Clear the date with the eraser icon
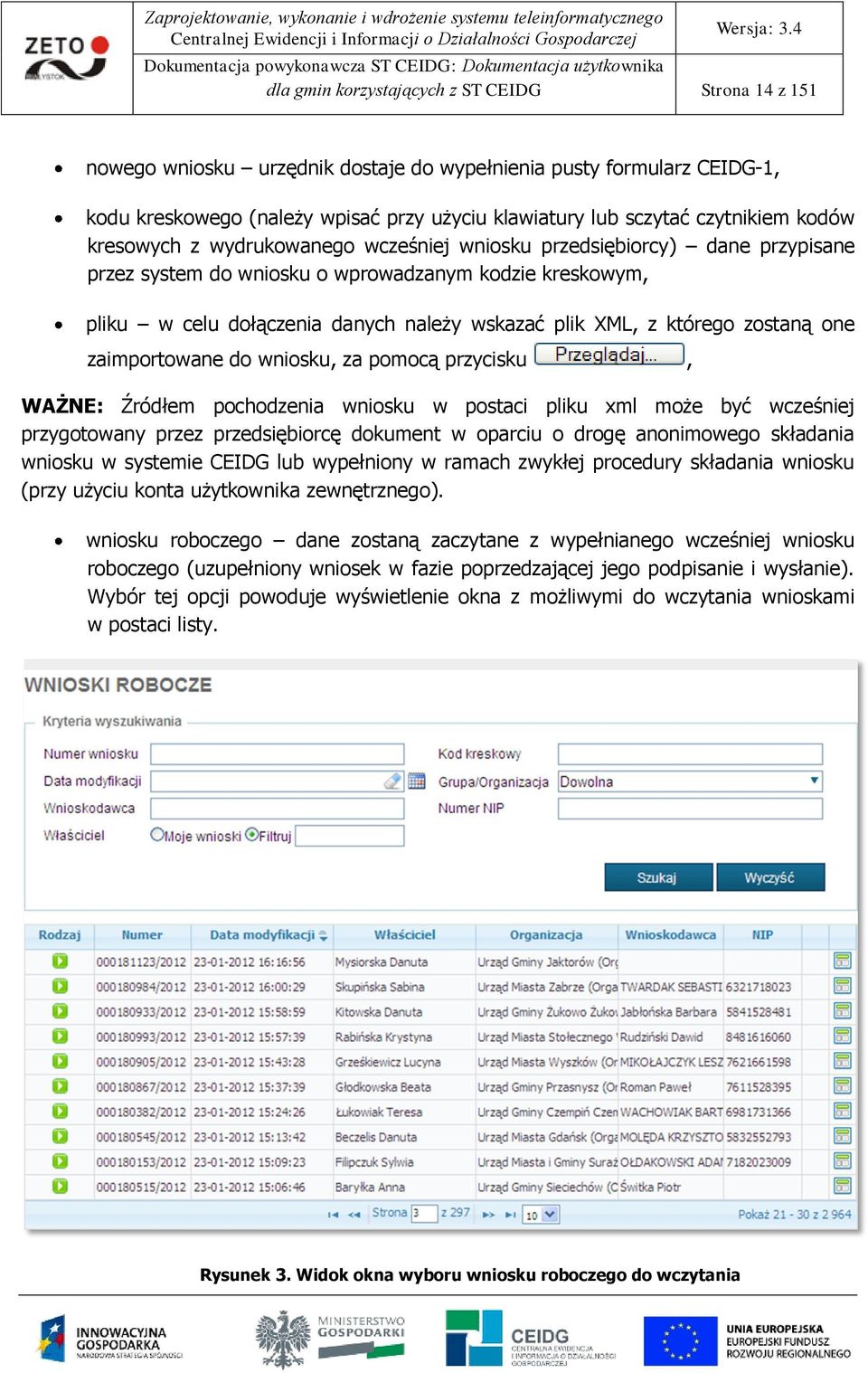Image resolution: width=868 pixels, height=1373 pixels. click(392, 781)
